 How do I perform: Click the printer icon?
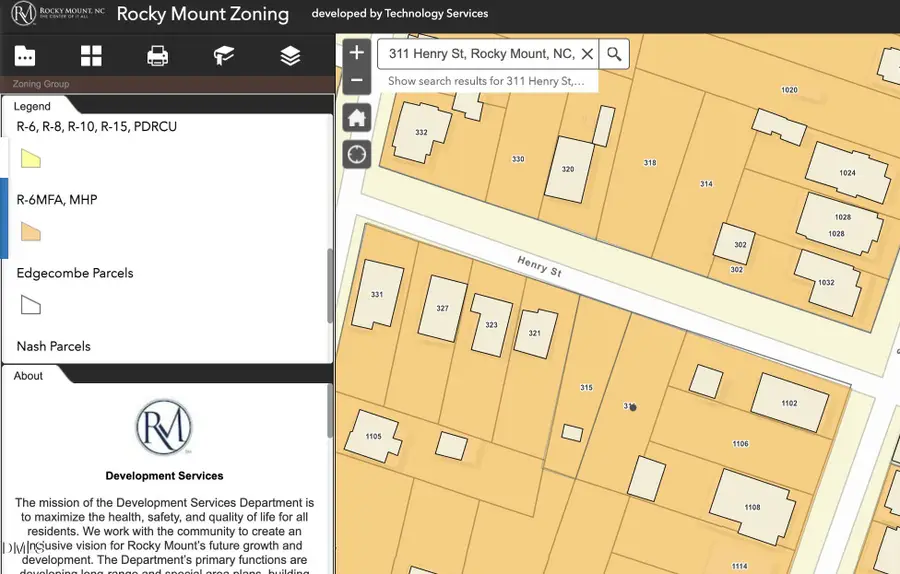157,56
